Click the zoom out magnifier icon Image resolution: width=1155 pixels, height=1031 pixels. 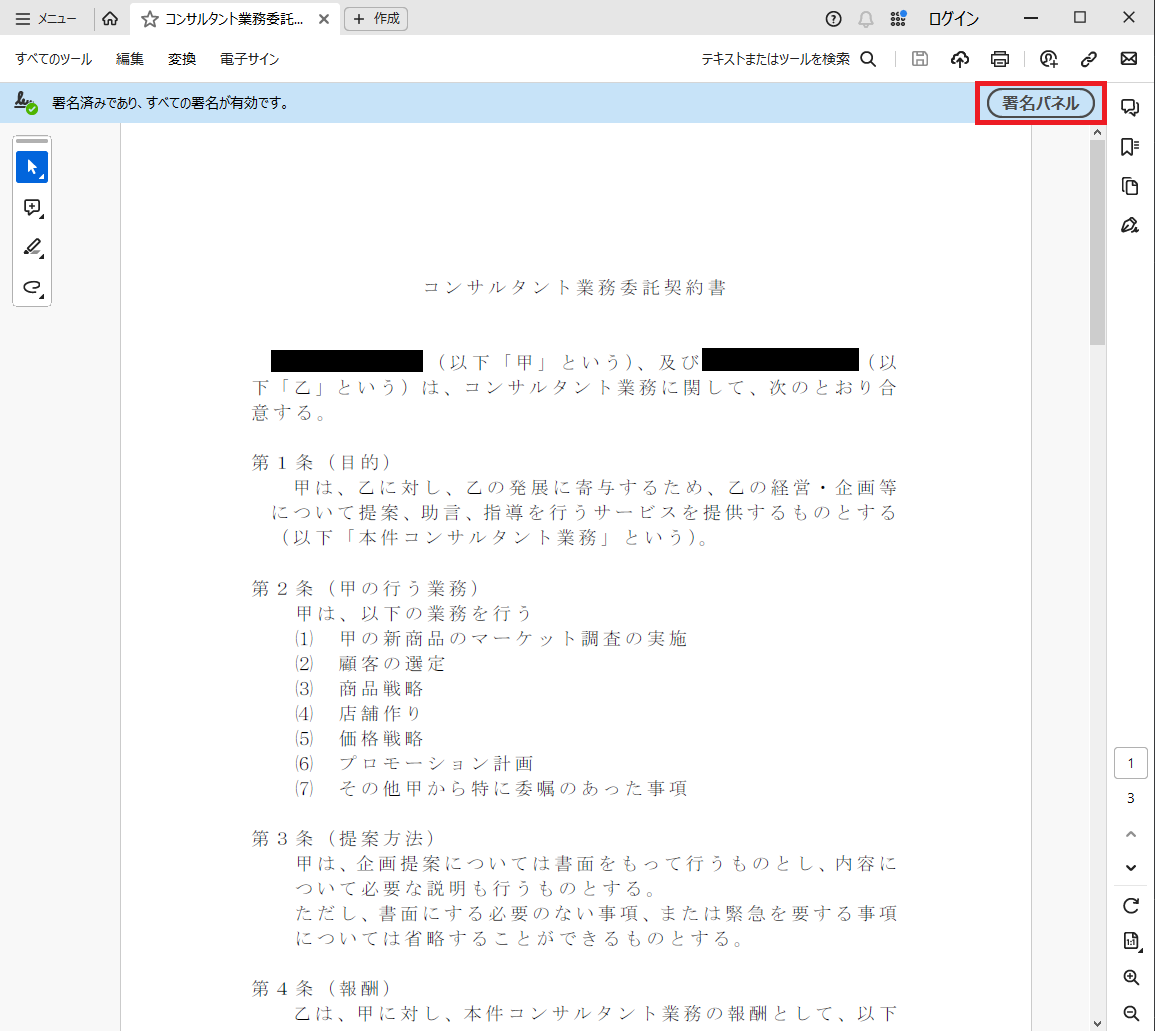[1131, 1013]
